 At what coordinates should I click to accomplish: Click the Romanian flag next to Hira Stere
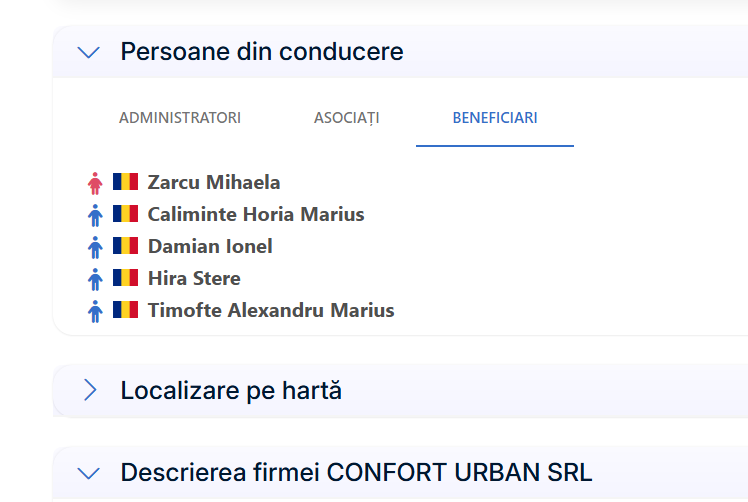[125, 277]
